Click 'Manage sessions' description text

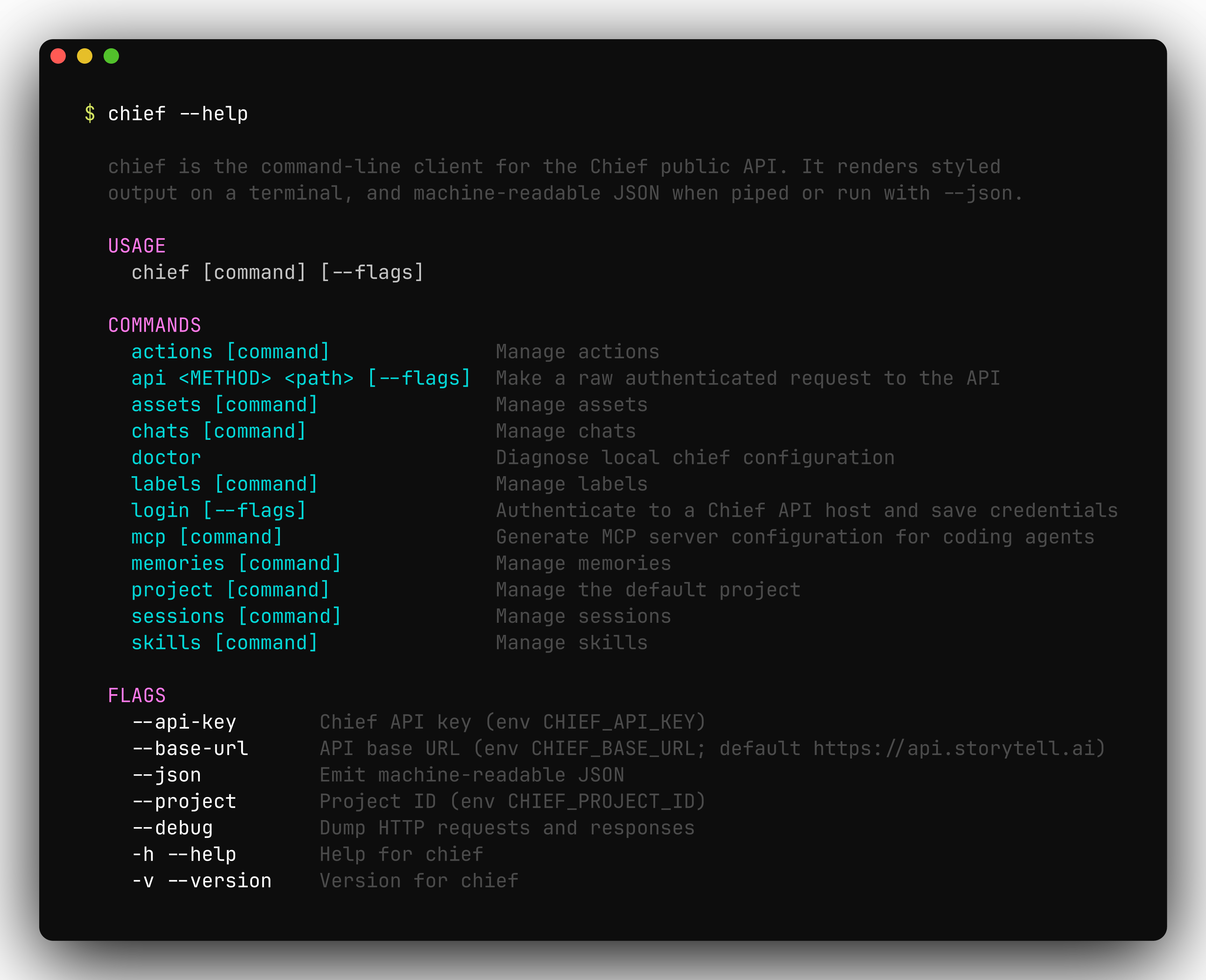click(x=583, y=616)
